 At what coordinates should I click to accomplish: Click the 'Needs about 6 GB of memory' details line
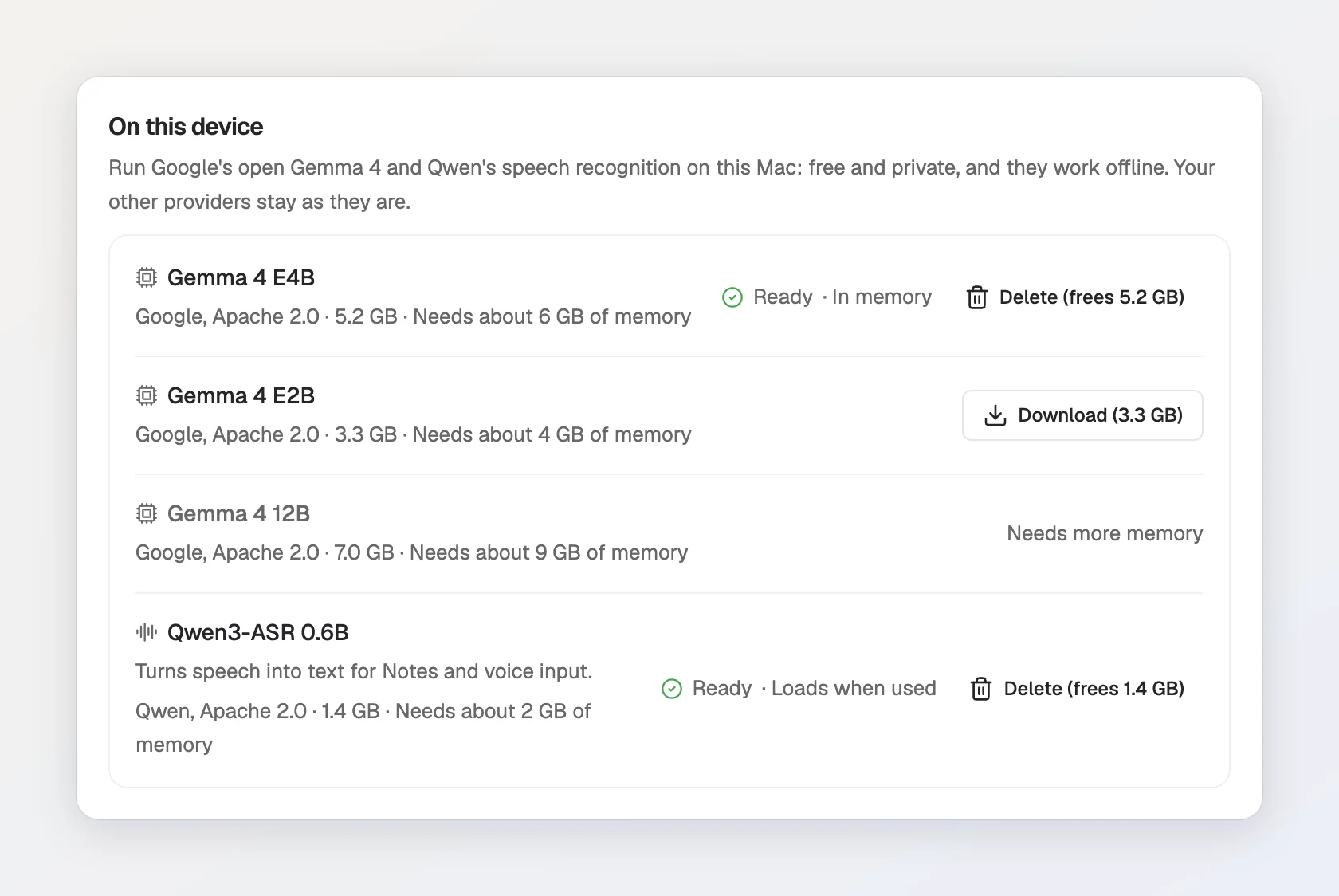coord(413,316)
